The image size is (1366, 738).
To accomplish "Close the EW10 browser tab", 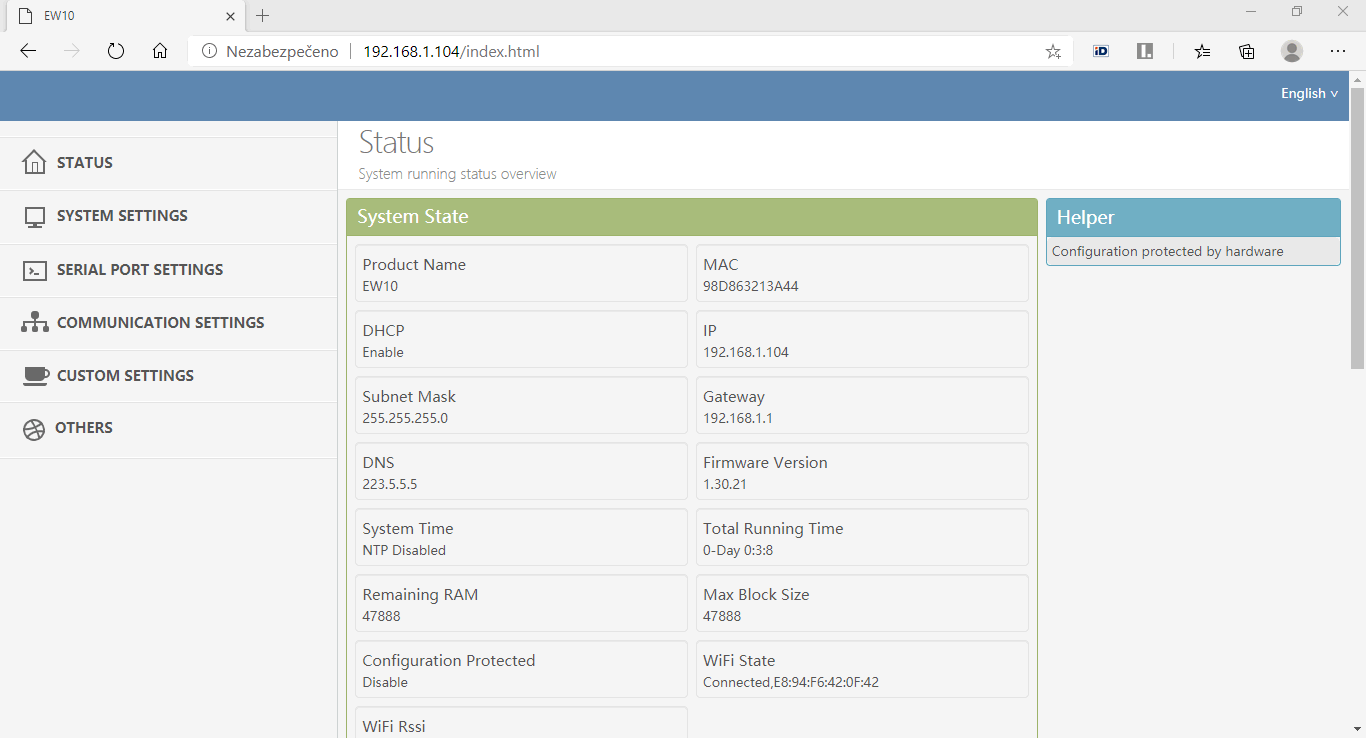I will click(x=230, y=16).
